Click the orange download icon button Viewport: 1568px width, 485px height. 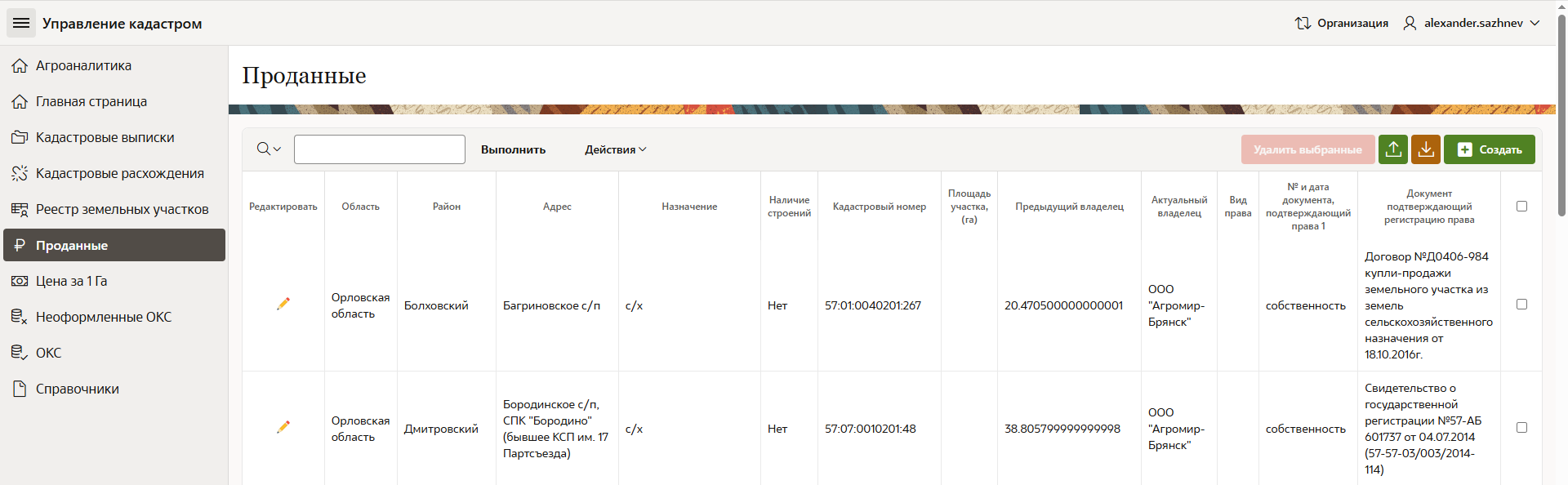1426,149
